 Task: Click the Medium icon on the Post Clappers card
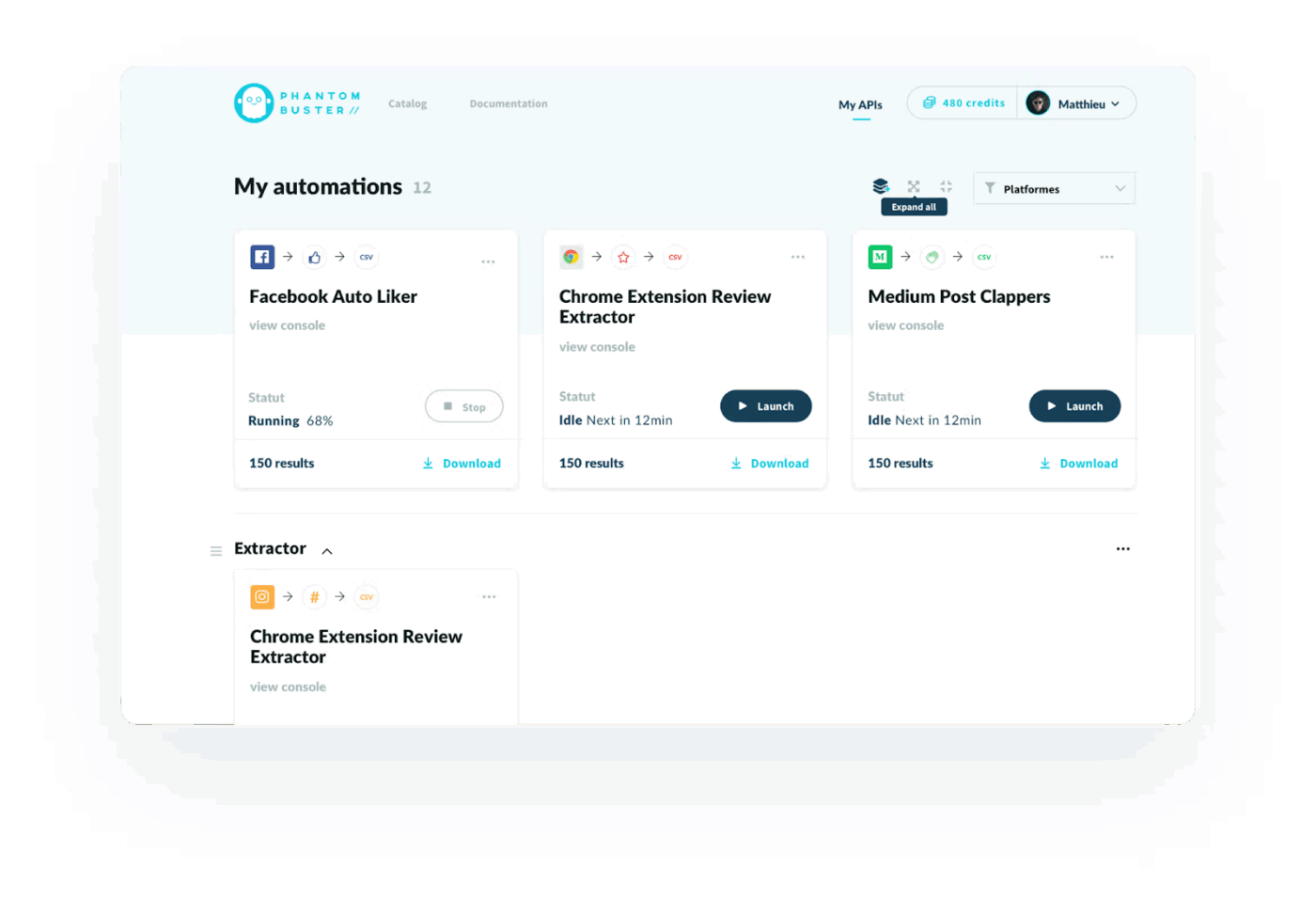880,257
